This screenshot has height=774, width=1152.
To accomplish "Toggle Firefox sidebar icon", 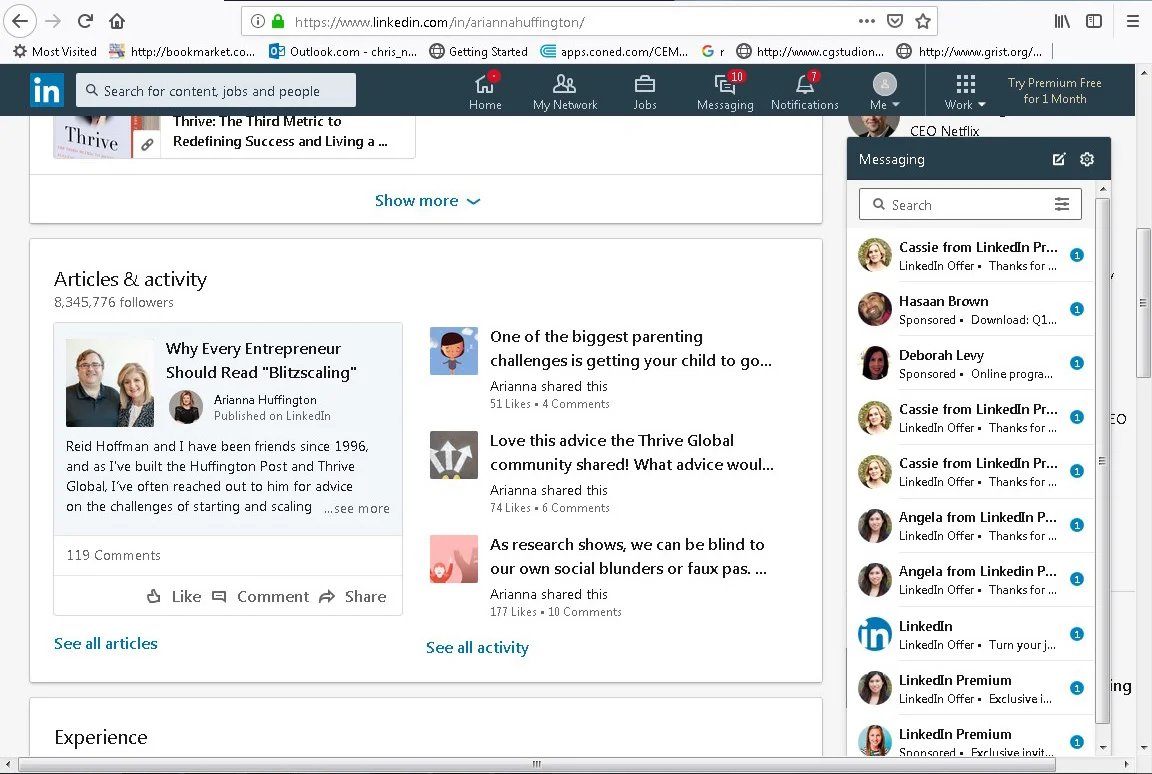I will (x=1094, y=21).
